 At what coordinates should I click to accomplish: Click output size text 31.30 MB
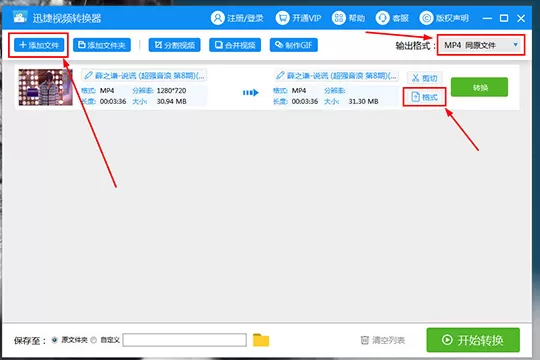coord(363,101)
